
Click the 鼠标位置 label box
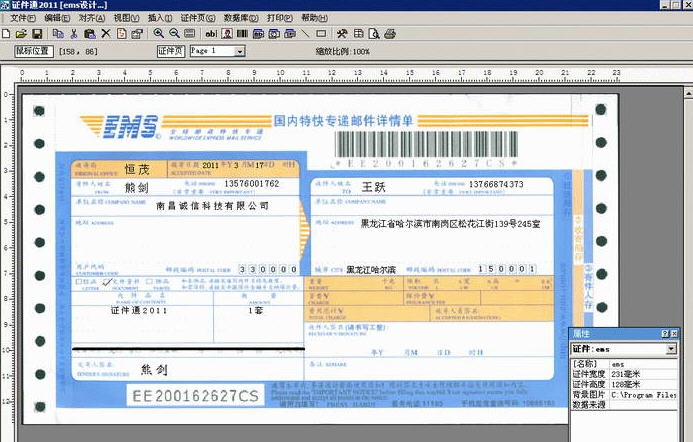34,51
